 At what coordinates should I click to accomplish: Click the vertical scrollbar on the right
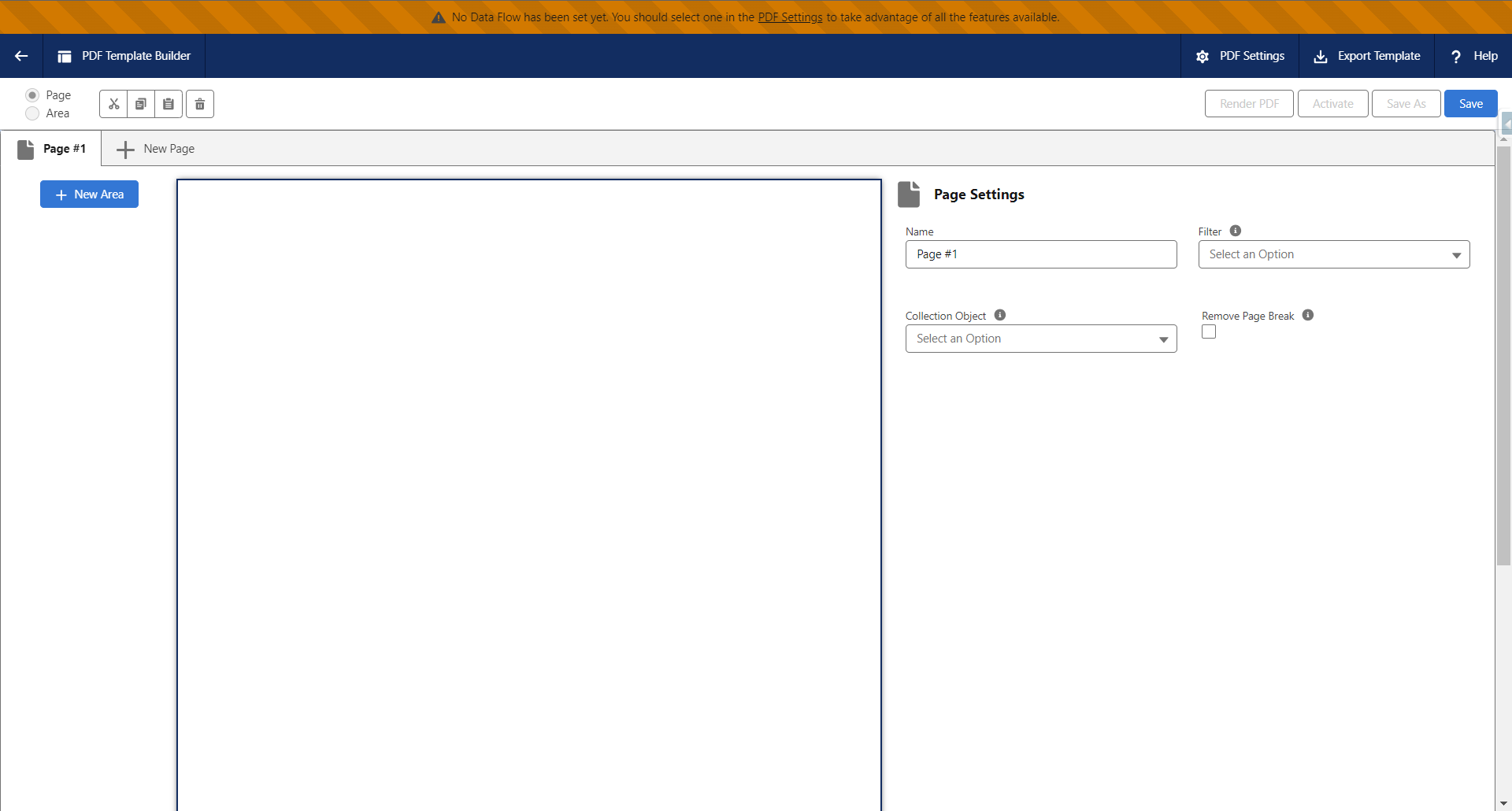(1503, 354)
